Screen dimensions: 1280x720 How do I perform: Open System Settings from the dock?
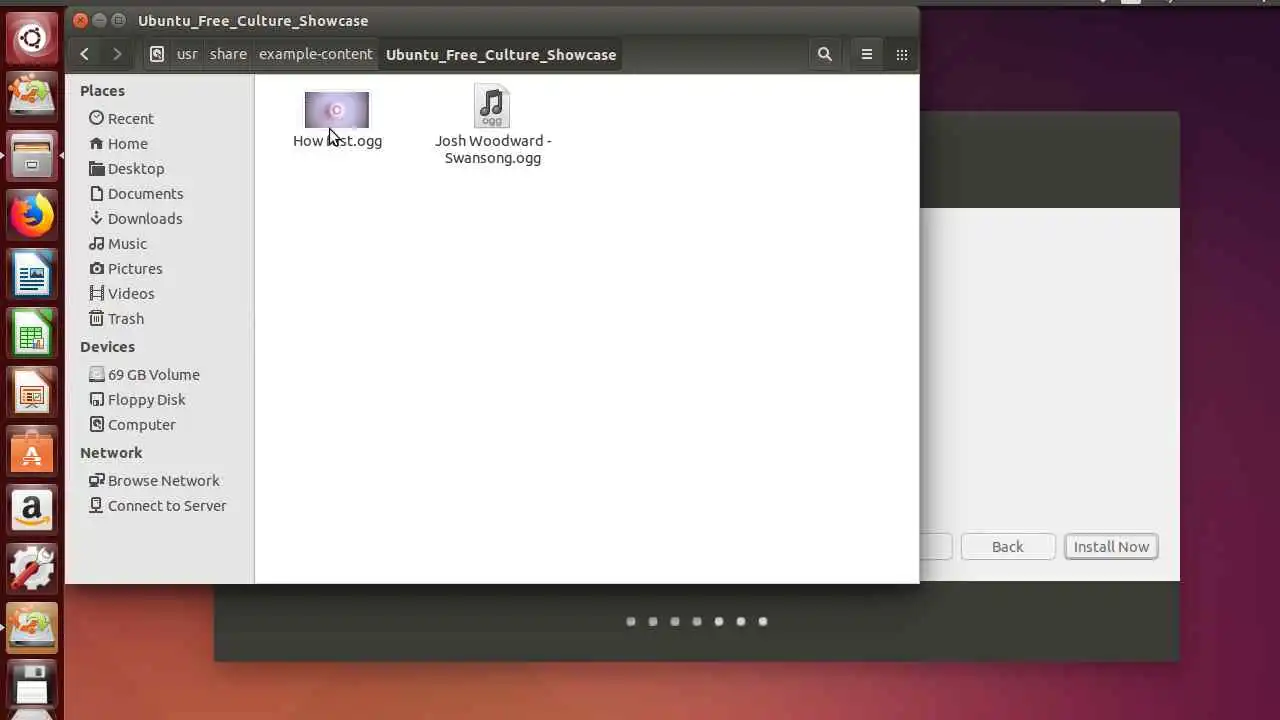(x=31, y=569)
